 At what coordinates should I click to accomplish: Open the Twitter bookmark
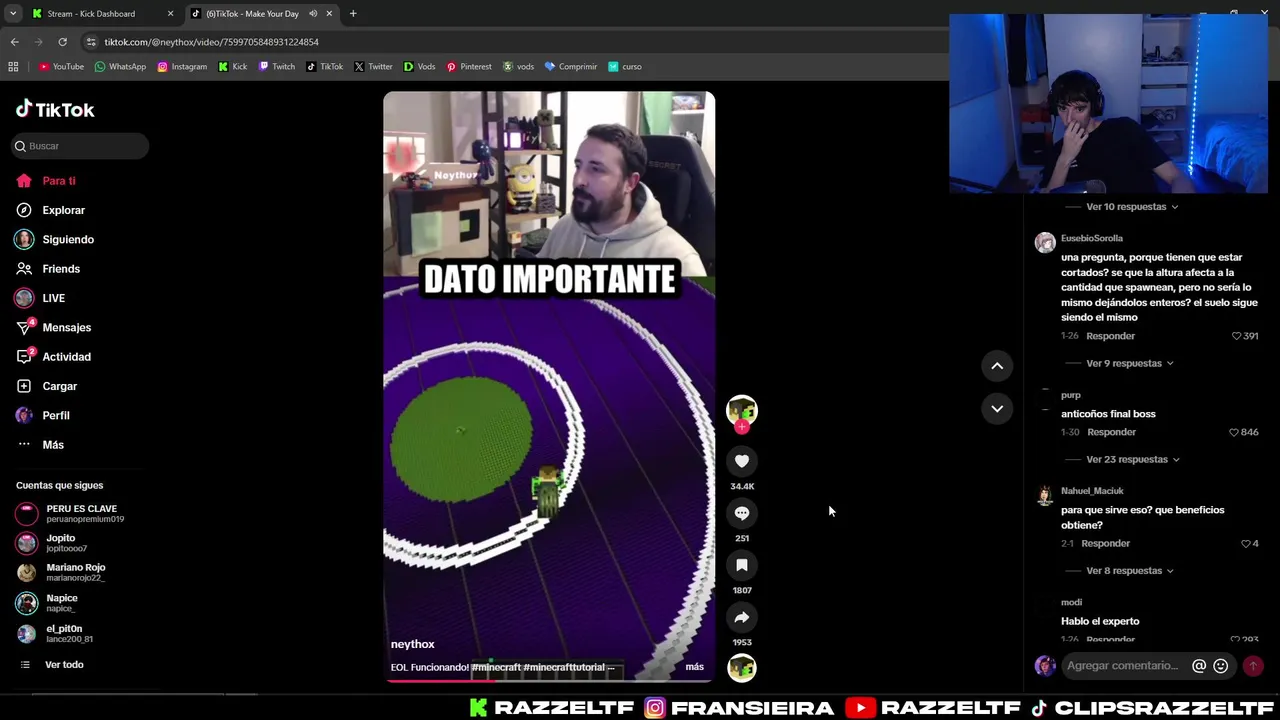click(x=373, y=67)
